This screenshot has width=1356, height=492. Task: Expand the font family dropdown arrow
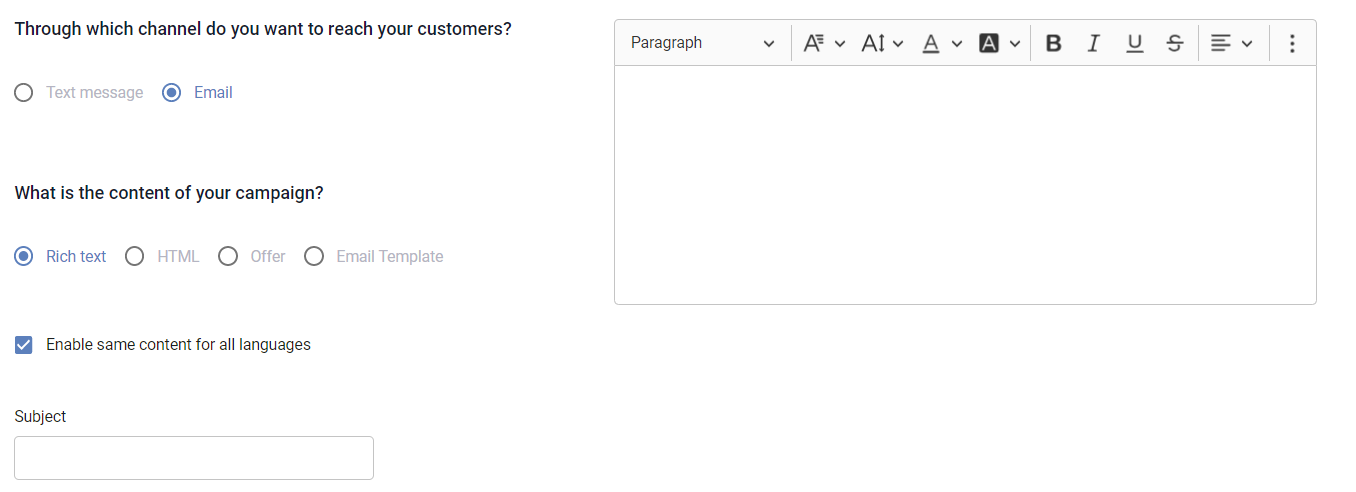840,44
